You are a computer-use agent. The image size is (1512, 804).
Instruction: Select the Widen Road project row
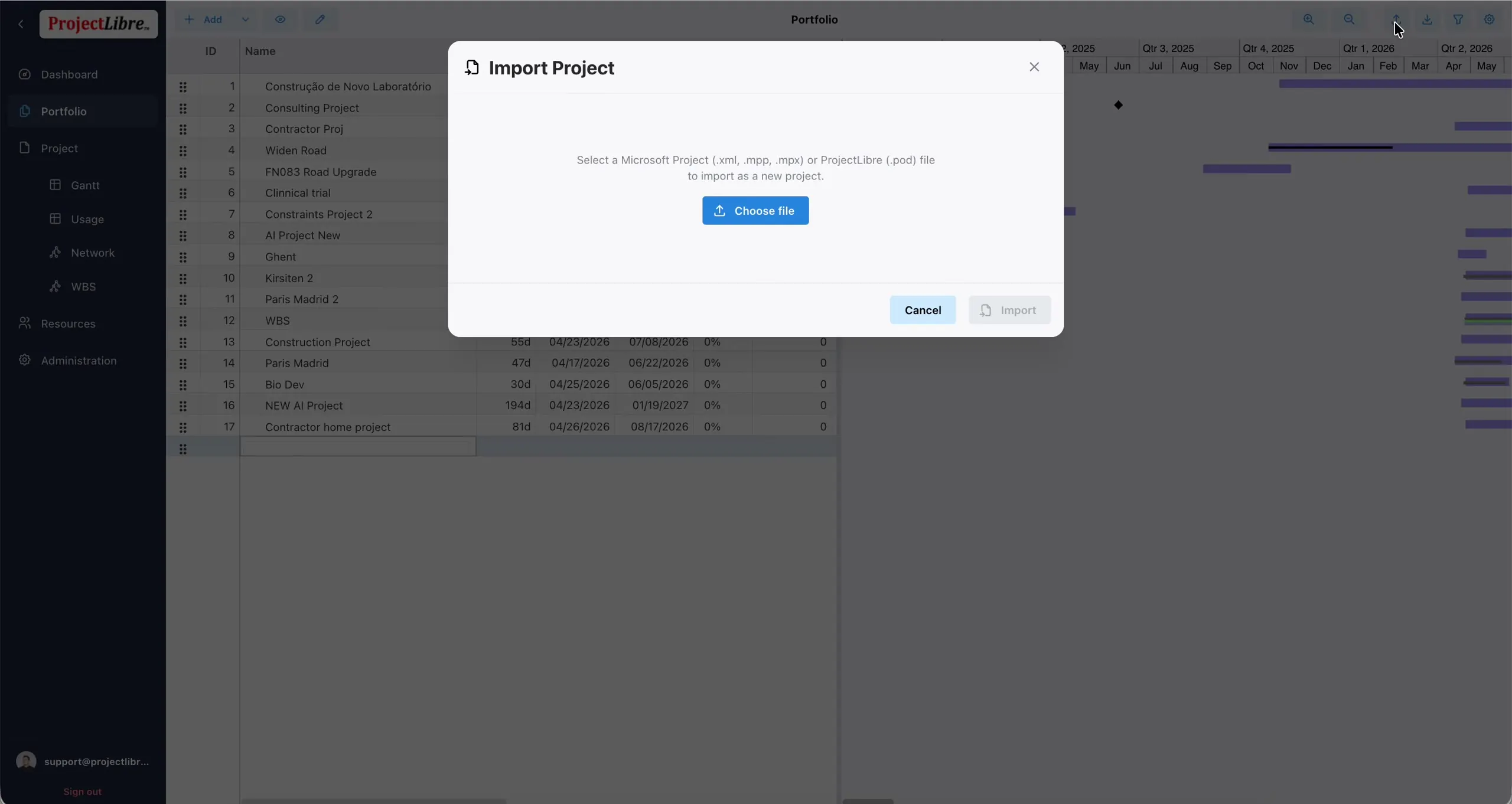coord(295,151)
